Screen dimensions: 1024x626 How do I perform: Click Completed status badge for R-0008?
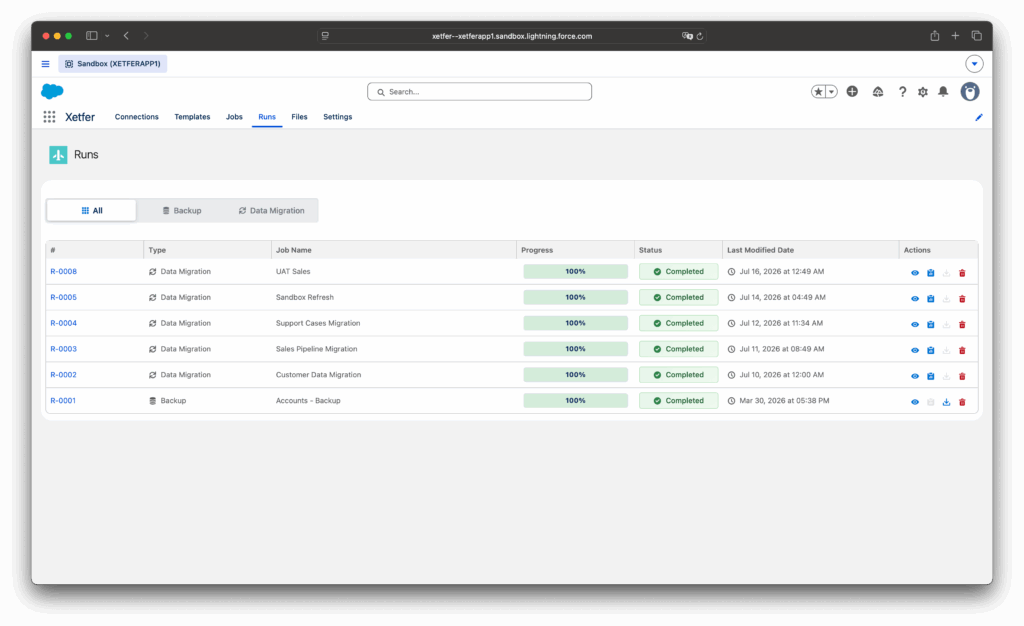click(x=679, y=272)
